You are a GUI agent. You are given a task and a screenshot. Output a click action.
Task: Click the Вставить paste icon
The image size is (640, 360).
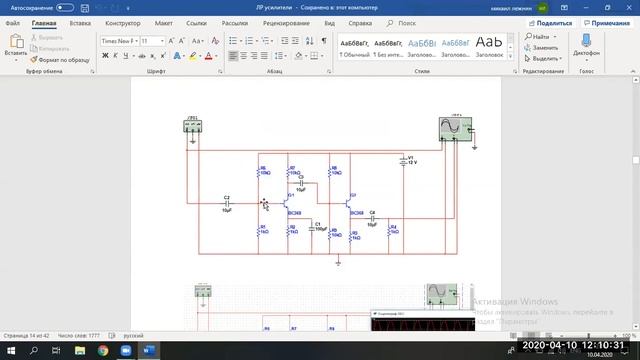[16, 42]
